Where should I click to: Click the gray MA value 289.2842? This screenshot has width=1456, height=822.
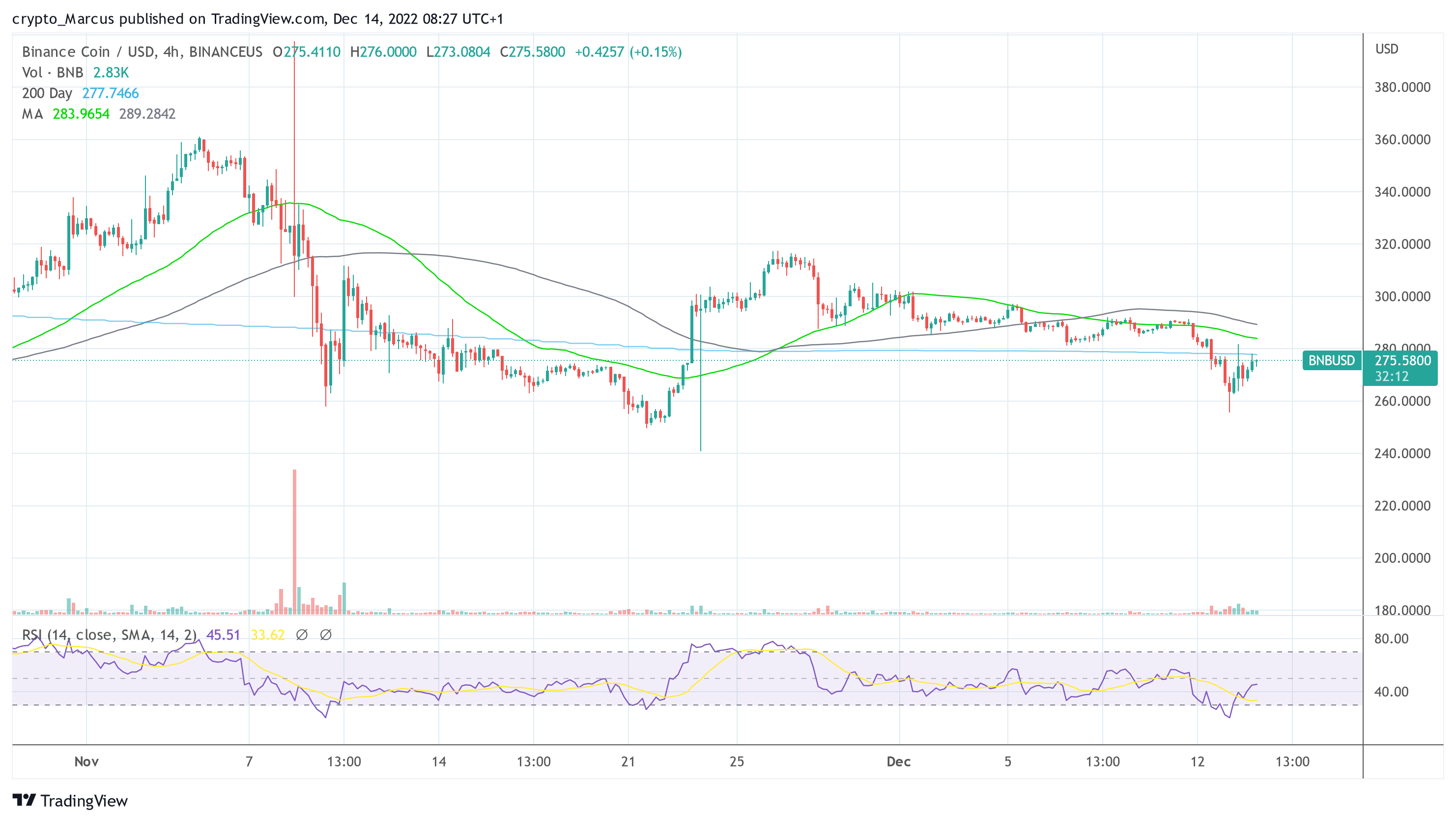147,114
